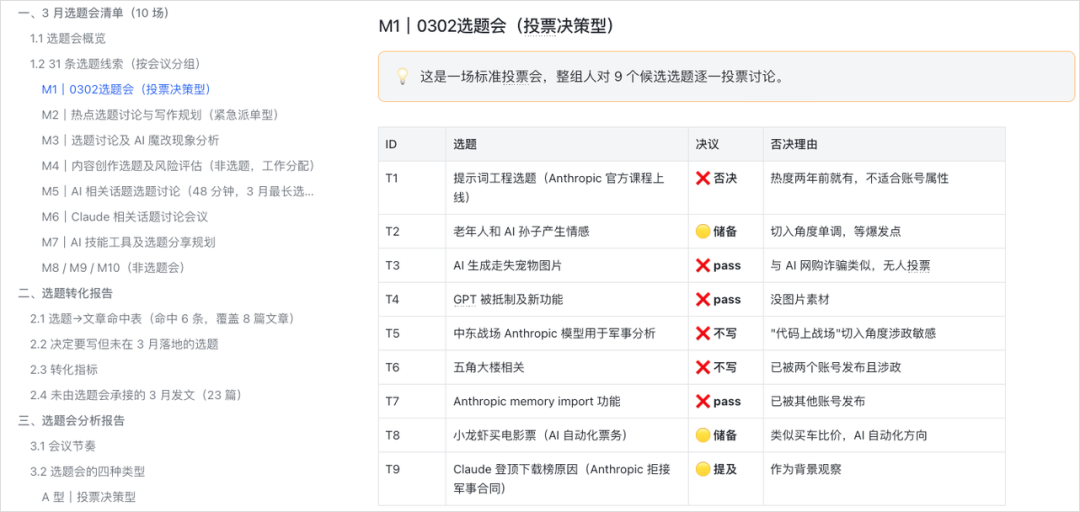The image size is (1080, 512).
Task: Click reason 热度两年前就有，不适合账号属性
Action: coord(860,178)
